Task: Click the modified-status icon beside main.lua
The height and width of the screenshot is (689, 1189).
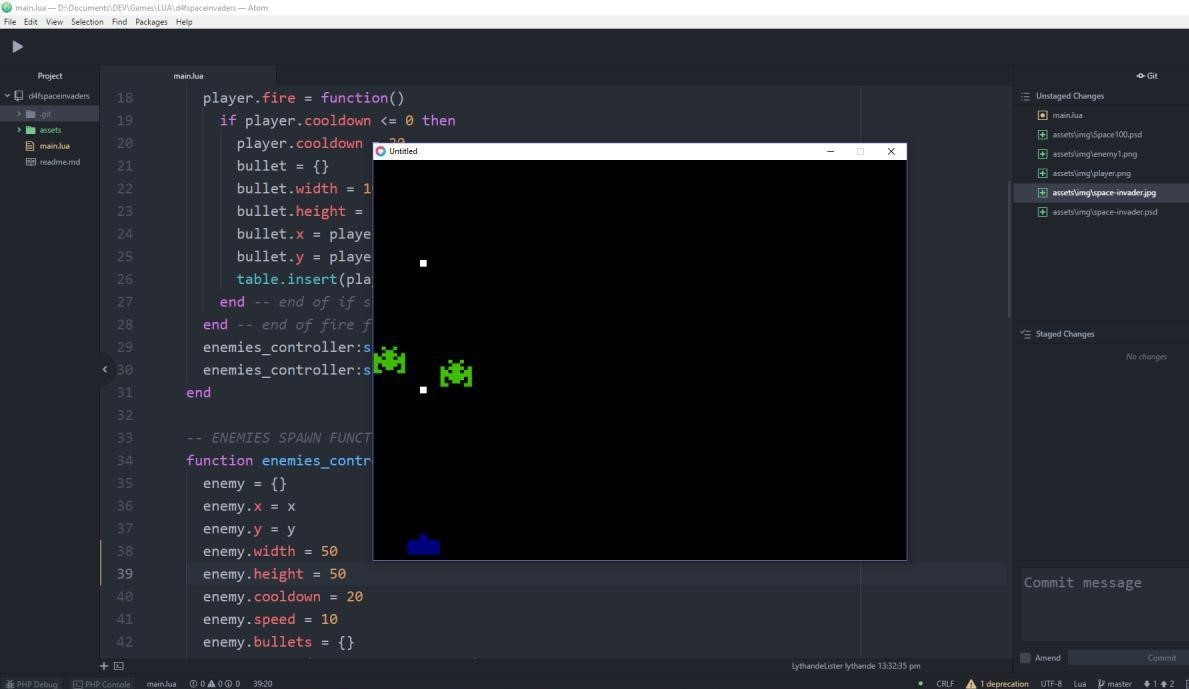Action: (x=1043, y=115)
